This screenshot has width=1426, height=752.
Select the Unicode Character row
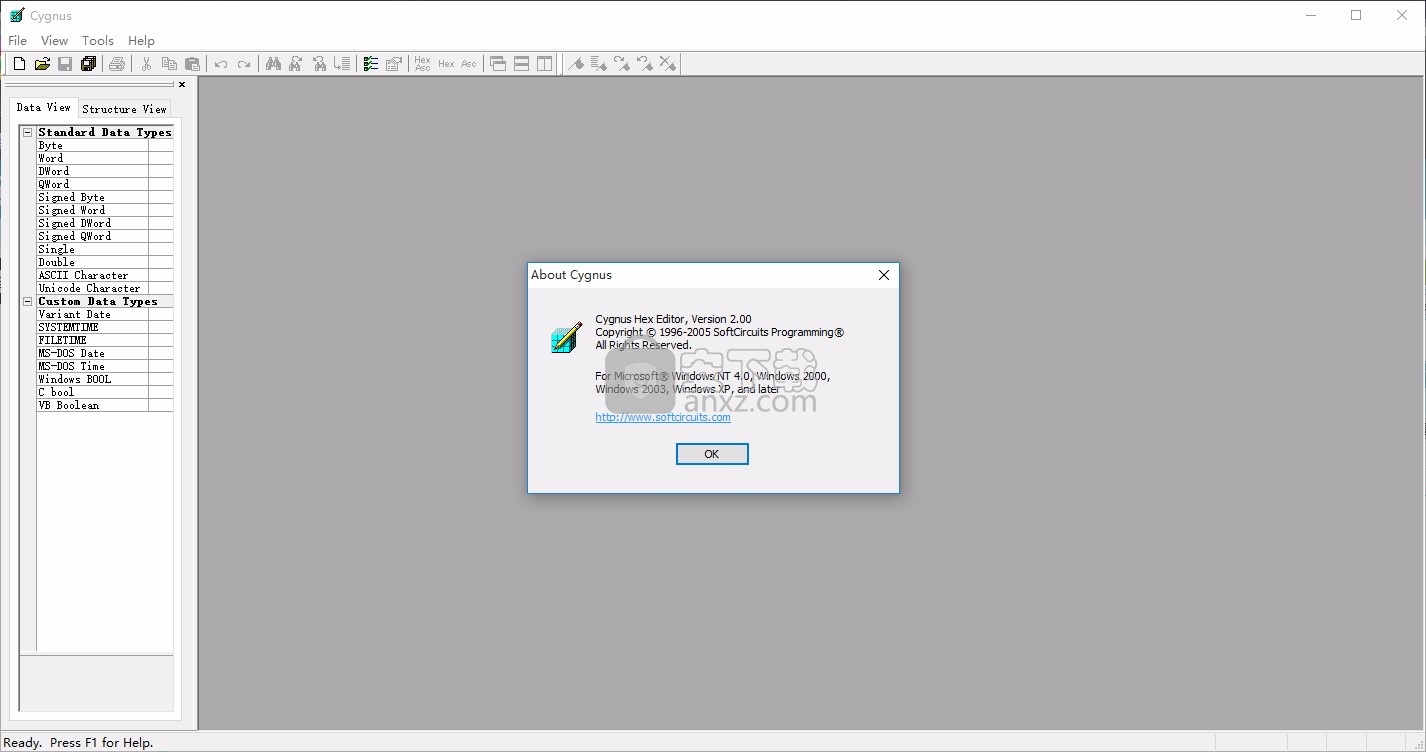point(105,288)
